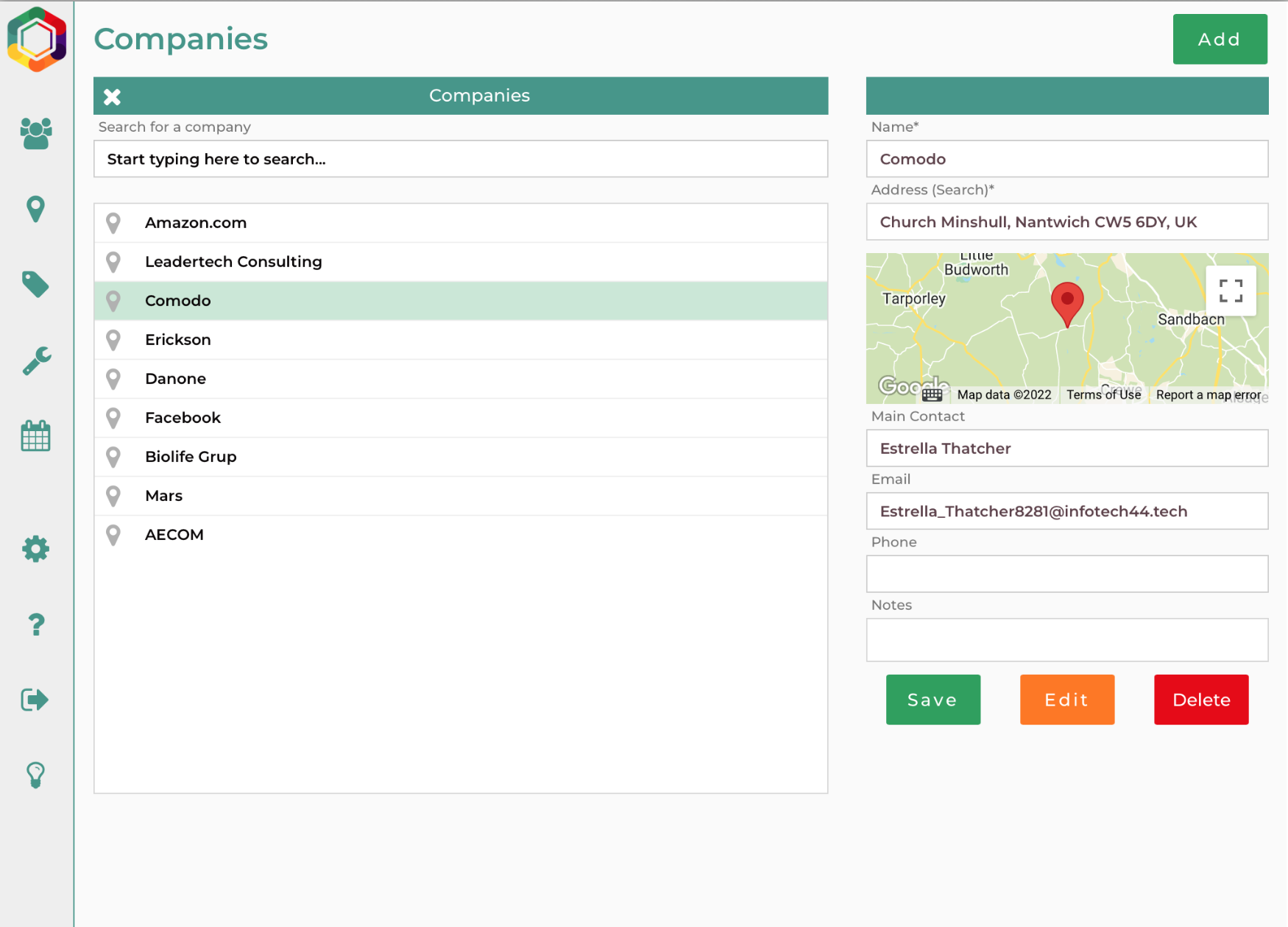Click the Google logo on the map

tap(913, 386)
